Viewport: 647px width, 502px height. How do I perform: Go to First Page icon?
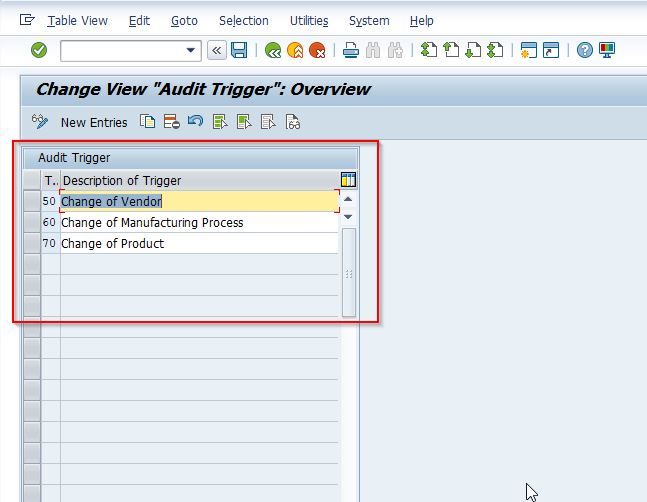point(429,50)
